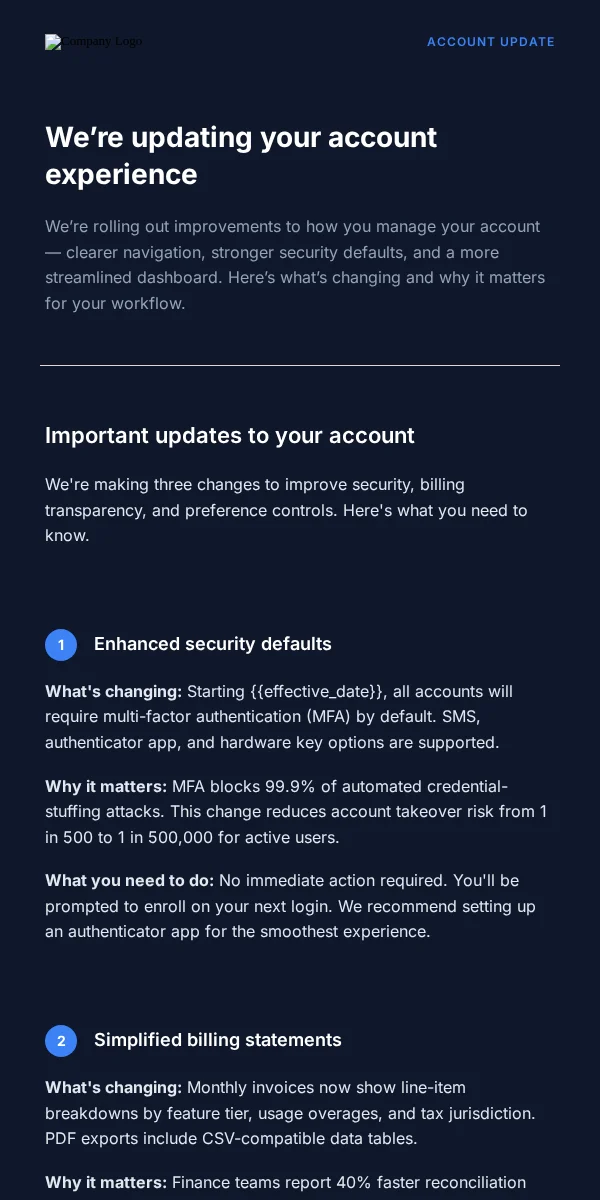The image size is (600, 1200).
Task: Click the ACCOUNT UPDATE label
Action: tap(491, 42)
